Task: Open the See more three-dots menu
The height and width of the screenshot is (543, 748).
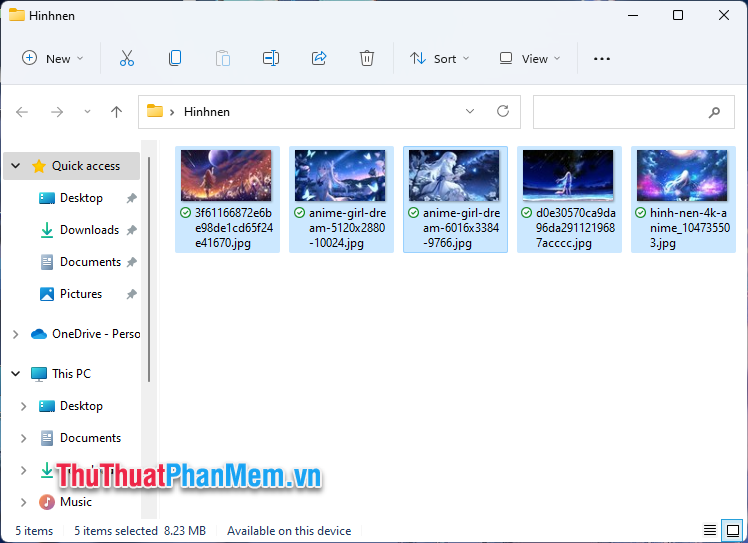Action: (602, 59)
